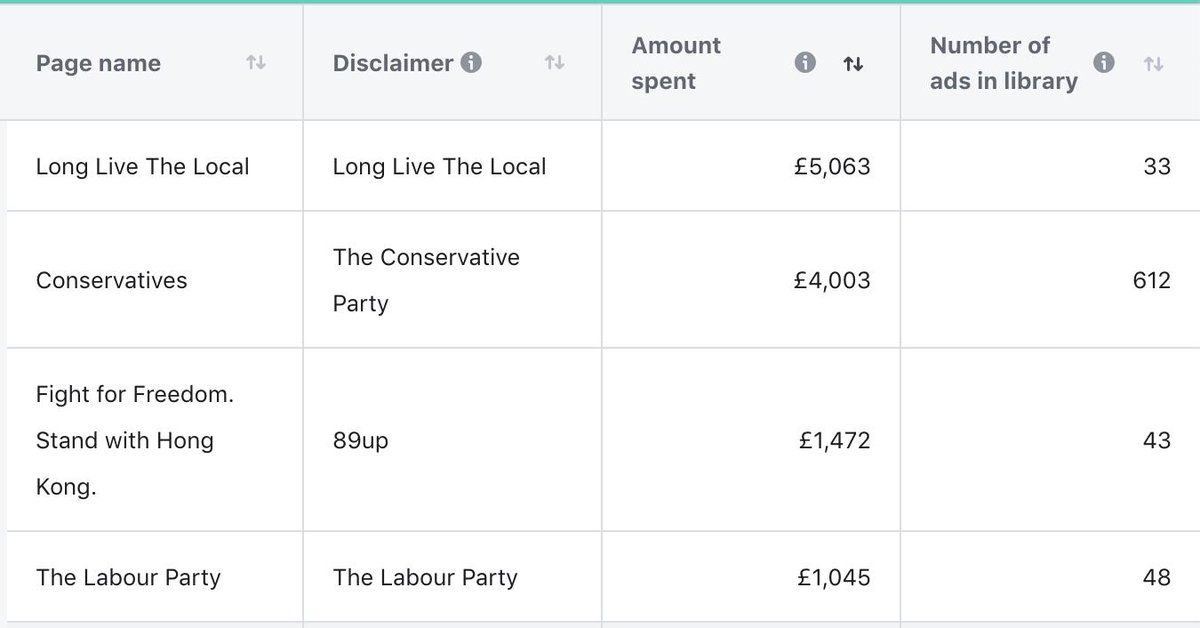This screenshot has width=1200, height=628.
Task: Open Fight for Freedom Hong Kong page
Action: pos(135,440)
